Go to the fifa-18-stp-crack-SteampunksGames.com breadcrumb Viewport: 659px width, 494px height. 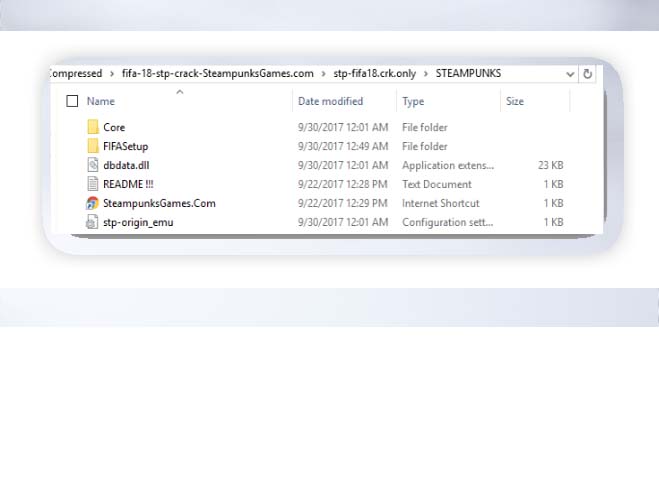pos(218,74)
